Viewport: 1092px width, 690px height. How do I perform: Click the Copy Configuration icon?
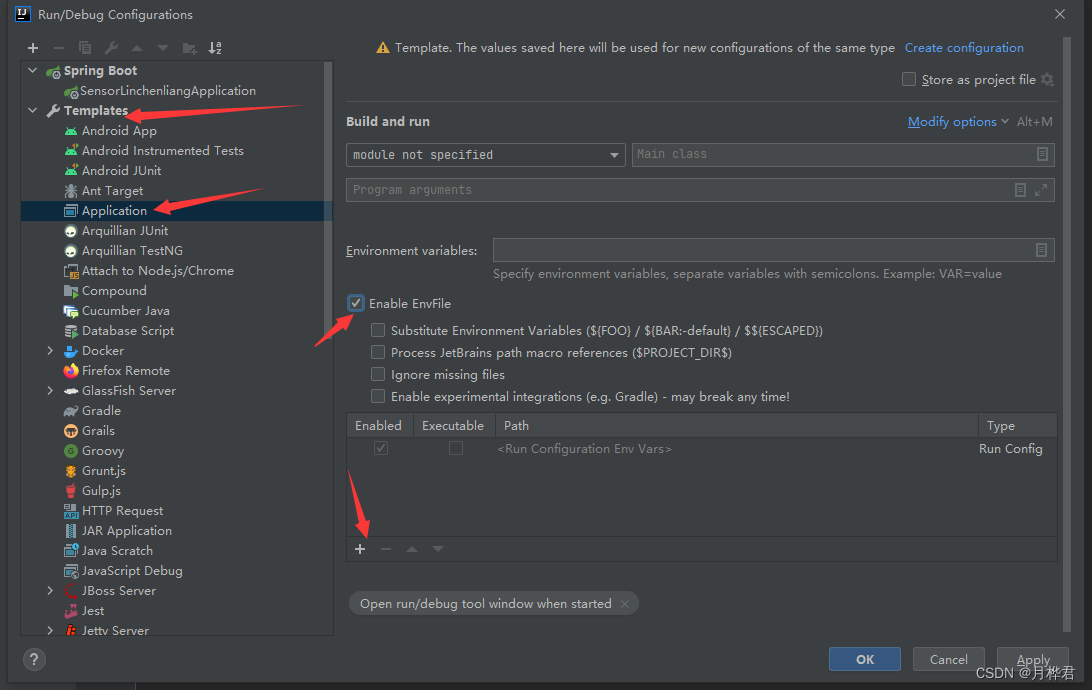[x=85, y=48]
